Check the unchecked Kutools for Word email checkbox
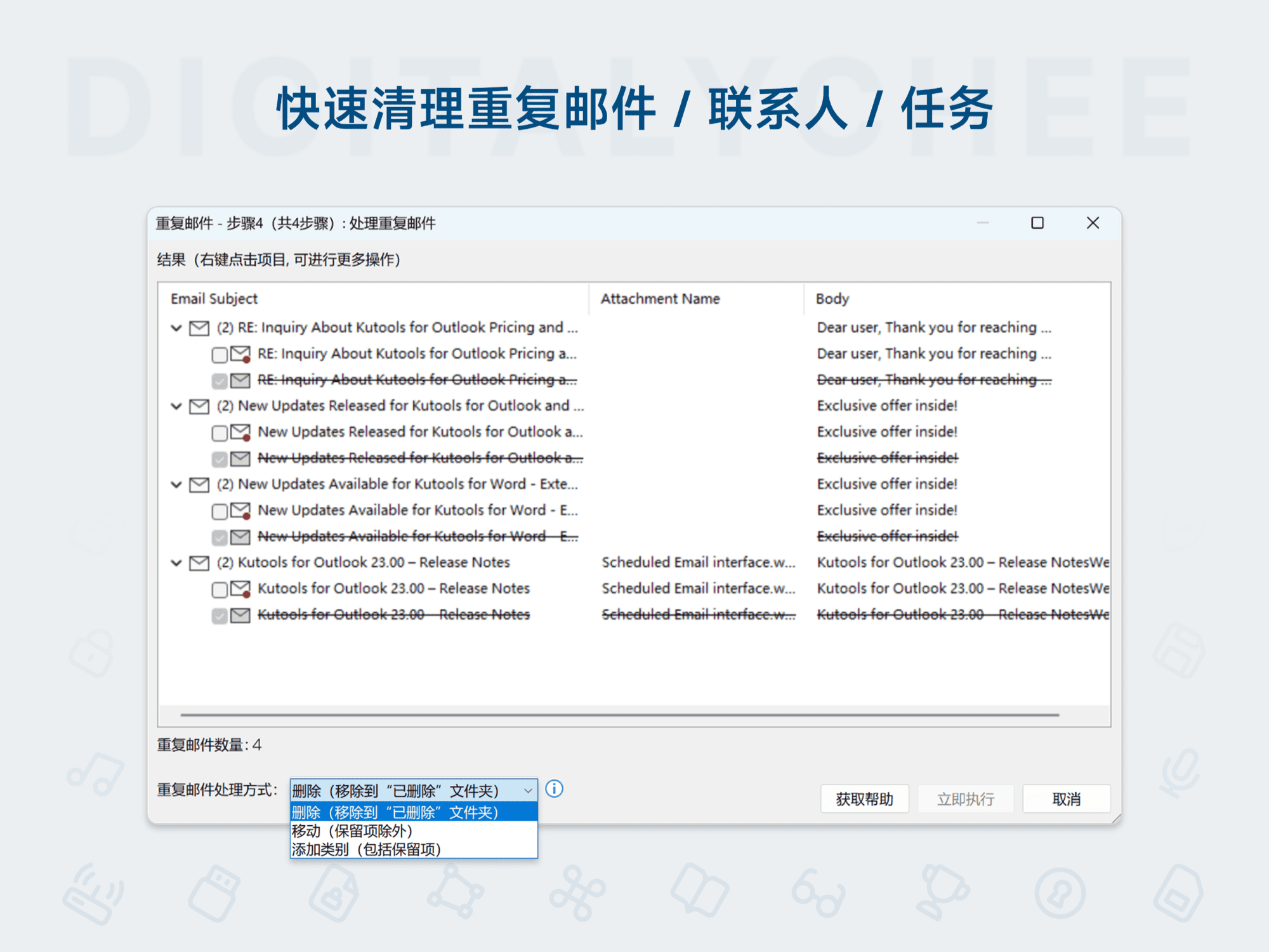Image resolution: width=1269 pixels, height=952 pixels. (x=220, y=511)
